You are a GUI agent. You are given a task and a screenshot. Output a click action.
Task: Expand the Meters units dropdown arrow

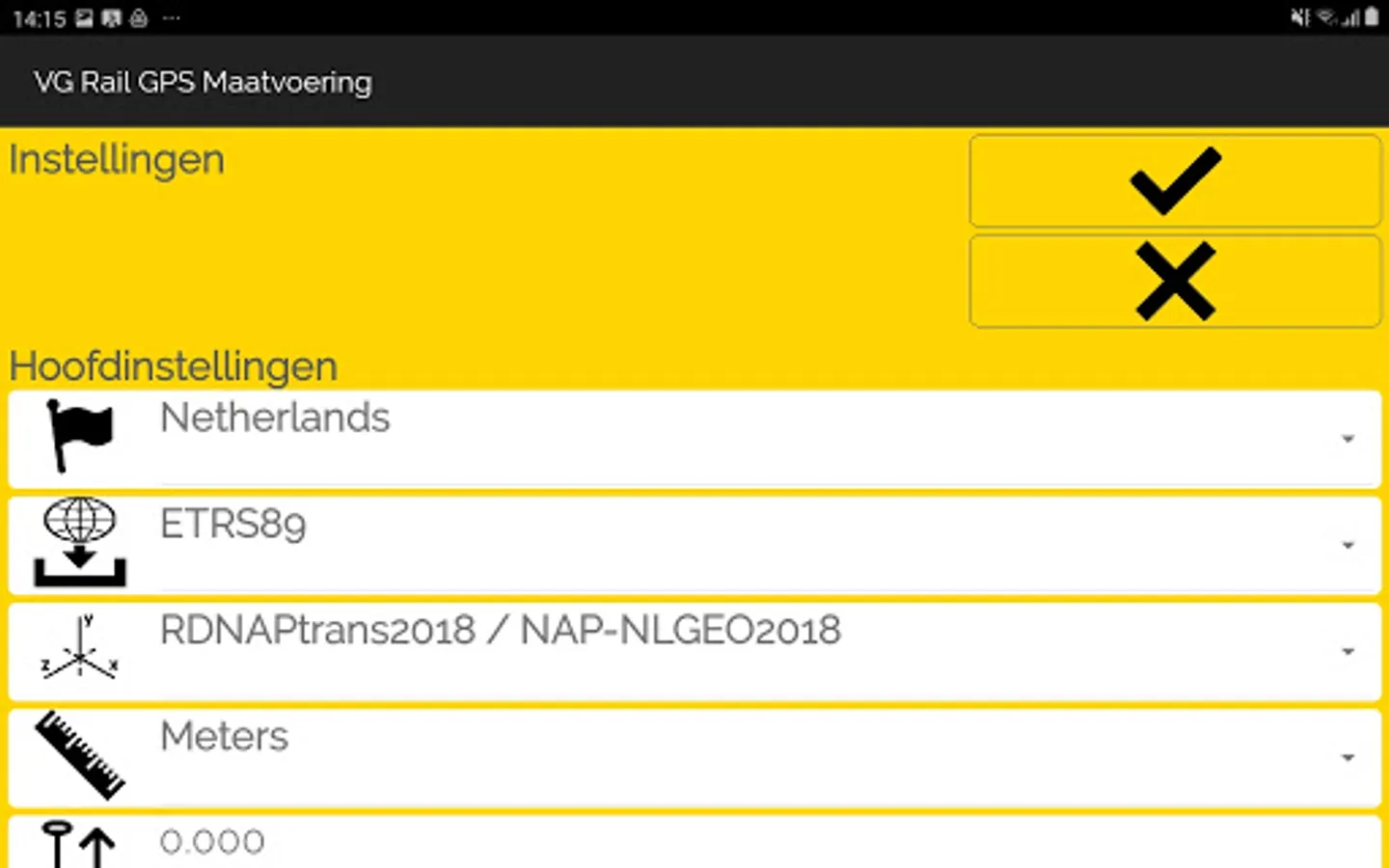click(x=1348, y=758)
